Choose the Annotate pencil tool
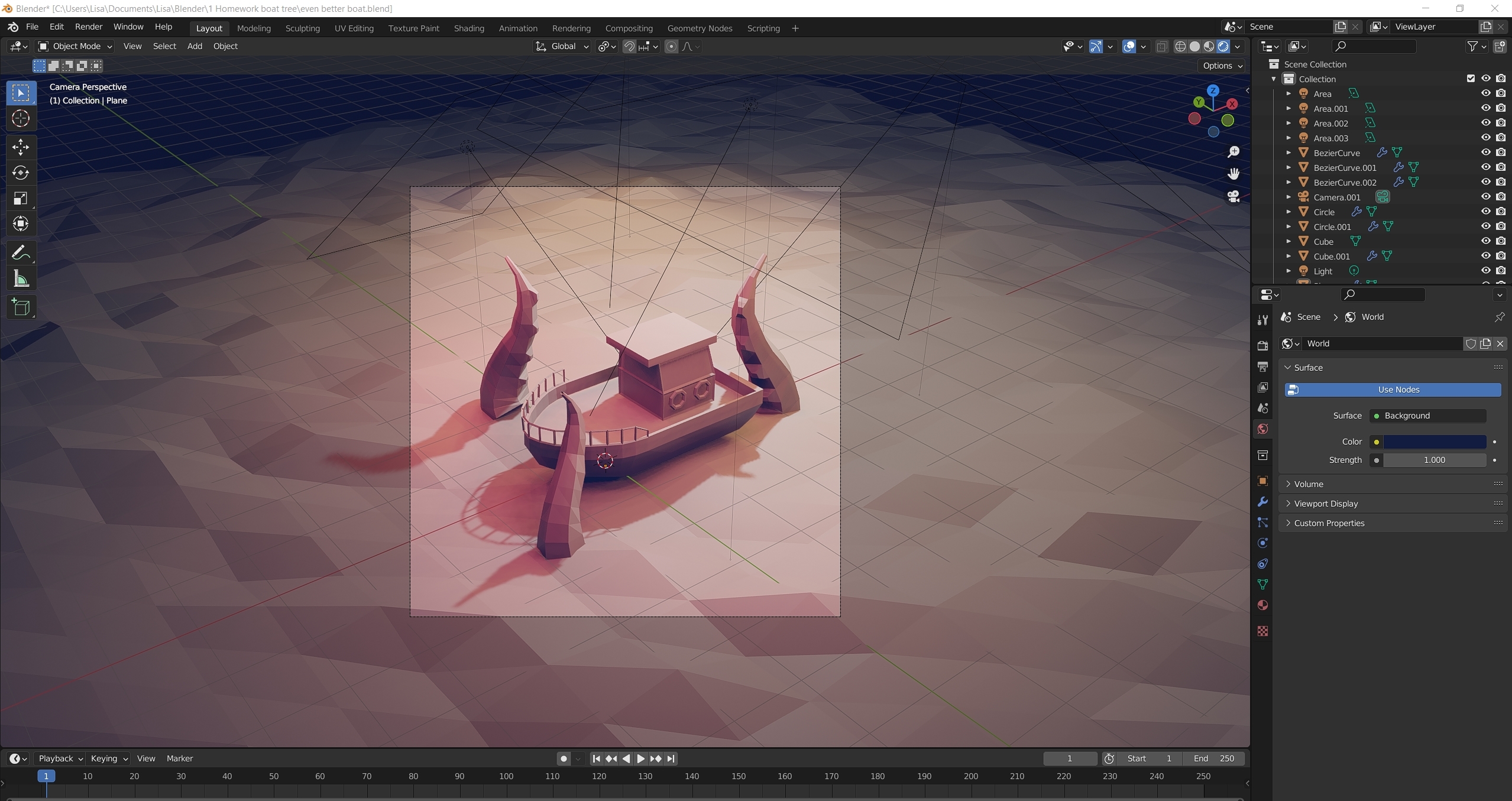The height and width of the screenshot is (801, 1512). 21,253
